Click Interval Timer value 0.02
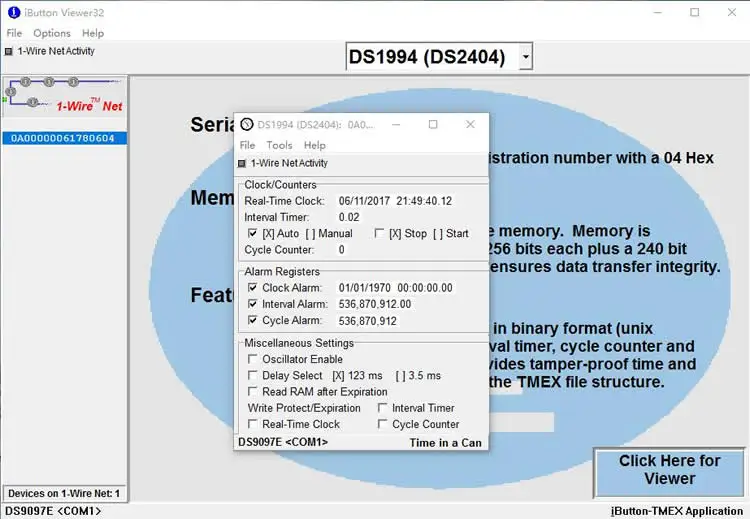Image resolution: width=750 pixels, height=519 pixels. point(349,217)
